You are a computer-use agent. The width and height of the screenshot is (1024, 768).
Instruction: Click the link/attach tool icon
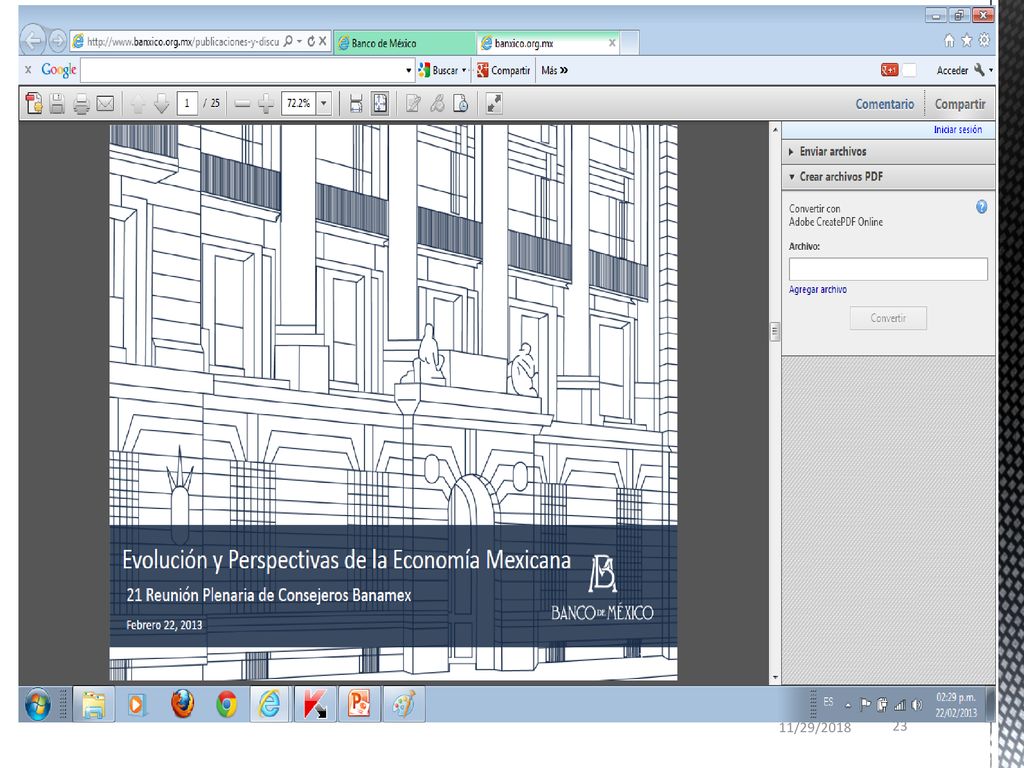pyautogui.click(x=437, y=103)
